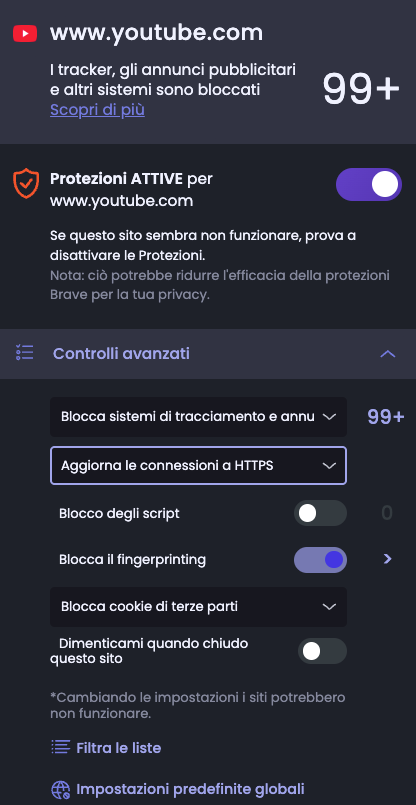Click the Controlli avanzati section header
The height and width of the screenshot is (805, 416).
pos(208,354)
